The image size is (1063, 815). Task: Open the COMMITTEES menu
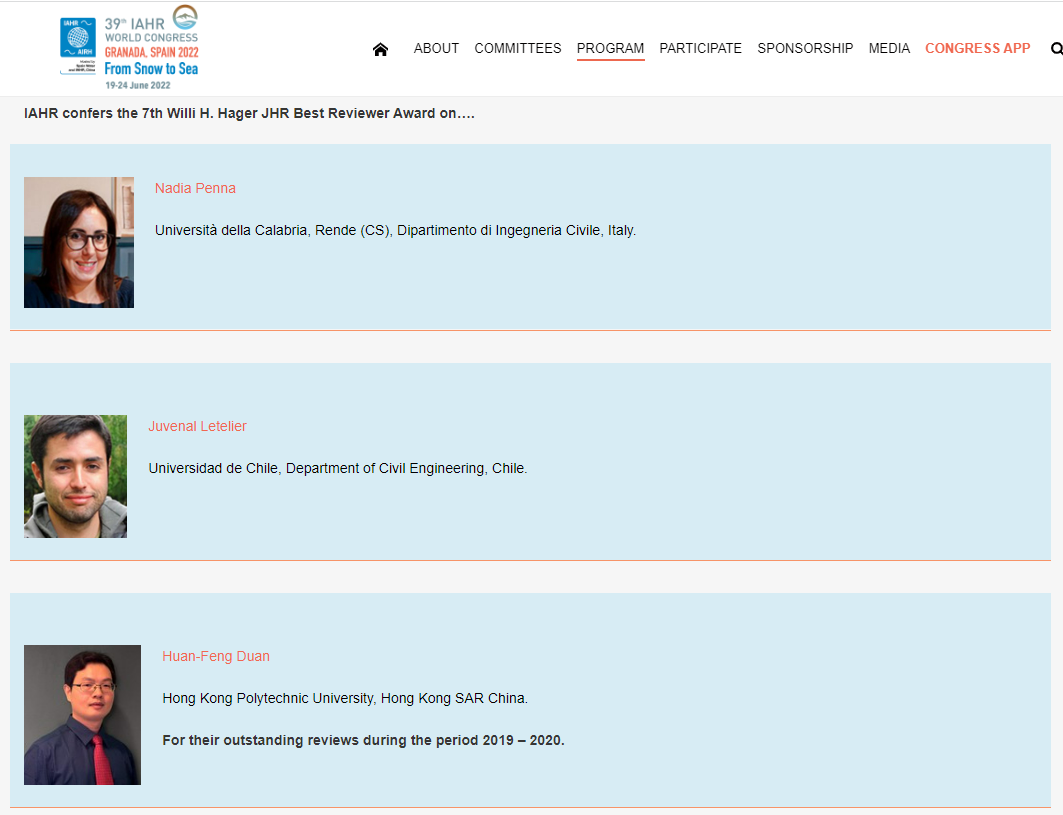pos(518,48)
